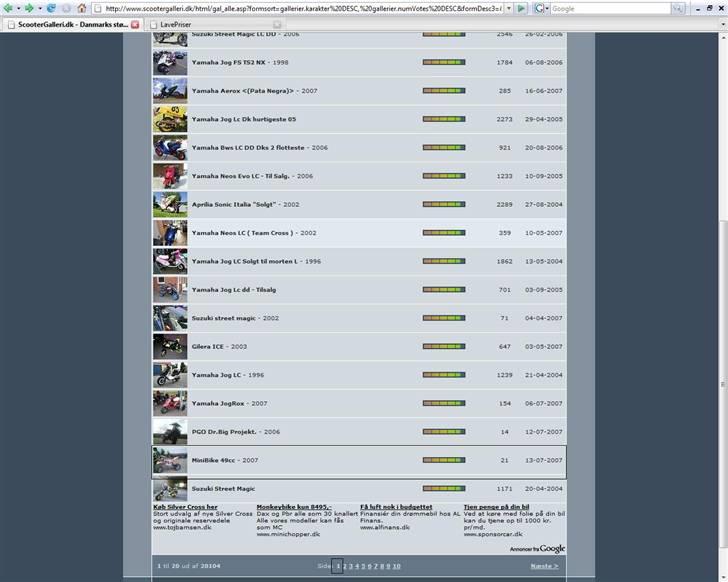The width and height of the screenshot is (728, 582).
Task: Click the Aprilia Sonic Italia "Solgt" title
Action: tap(234, 205)
